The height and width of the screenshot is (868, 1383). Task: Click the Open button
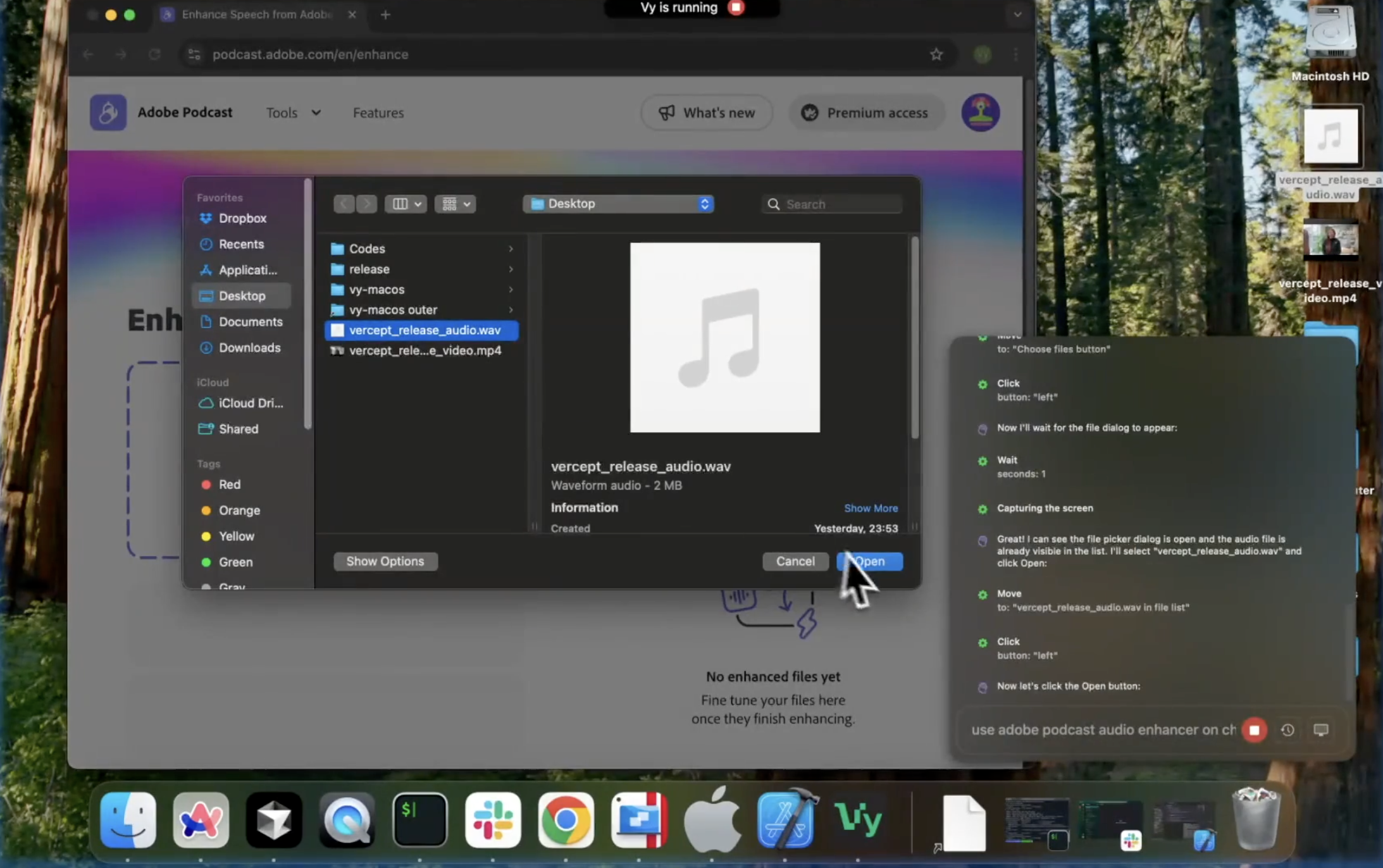(871, 561)
